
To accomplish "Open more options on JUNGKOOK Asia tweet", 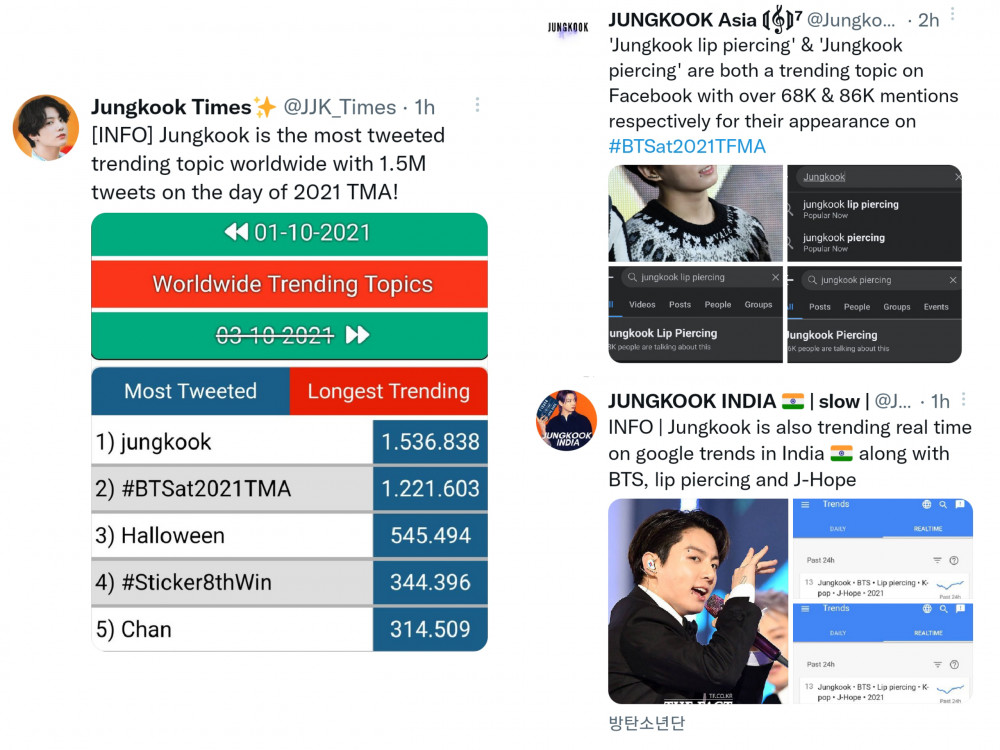I will (x=953, y=15).
